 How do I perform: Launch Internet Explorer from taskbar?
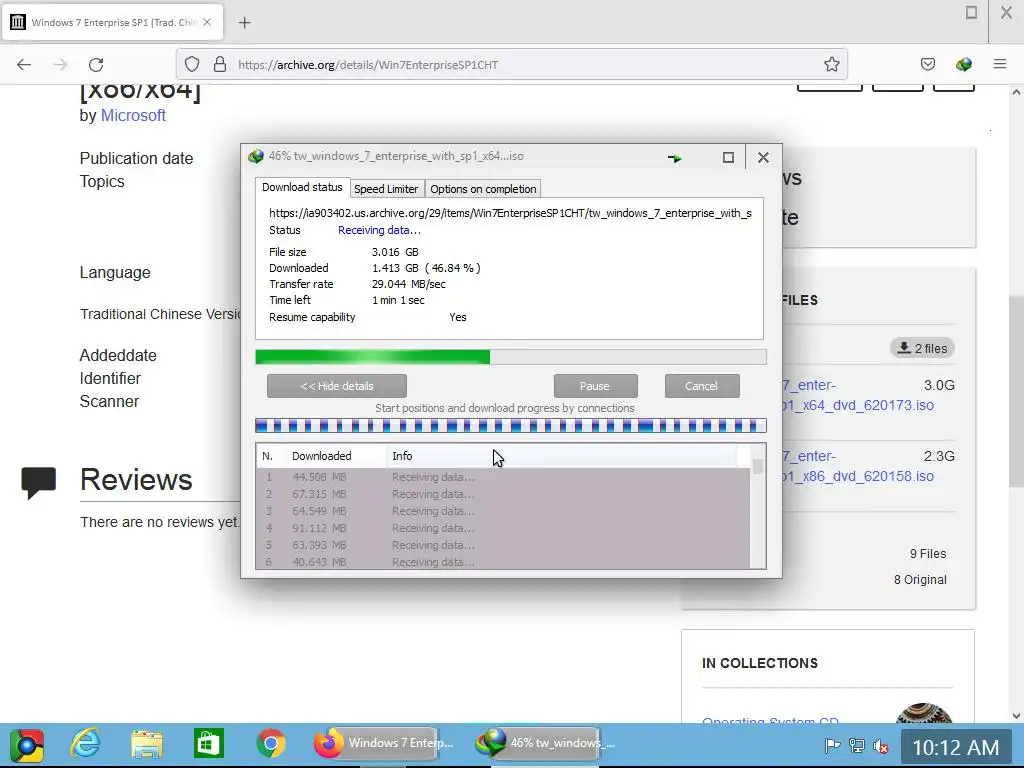pos(86,744)
